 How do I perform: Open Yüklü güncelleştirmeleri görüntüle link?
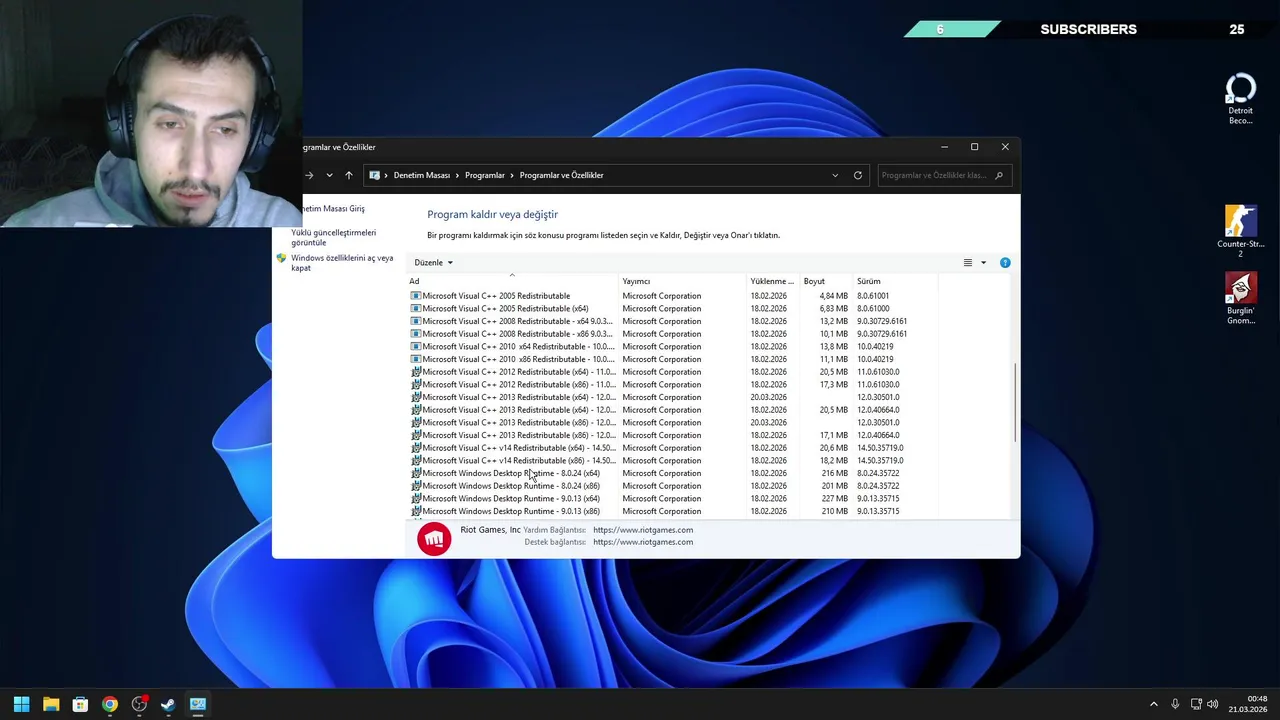tap(334, 237)
